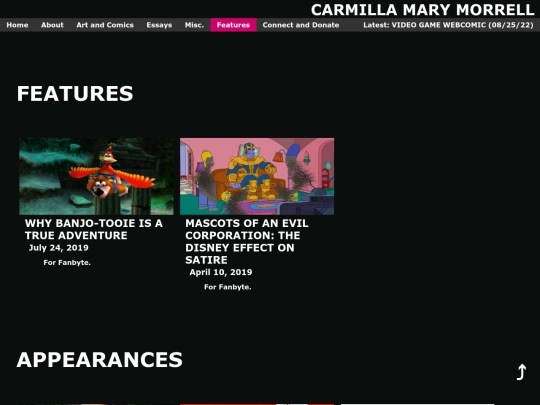Open latest Video Game Webcomic link
The height and width of the screenshot is (405, 540).
pyautogui.click(x=448, y=25)
